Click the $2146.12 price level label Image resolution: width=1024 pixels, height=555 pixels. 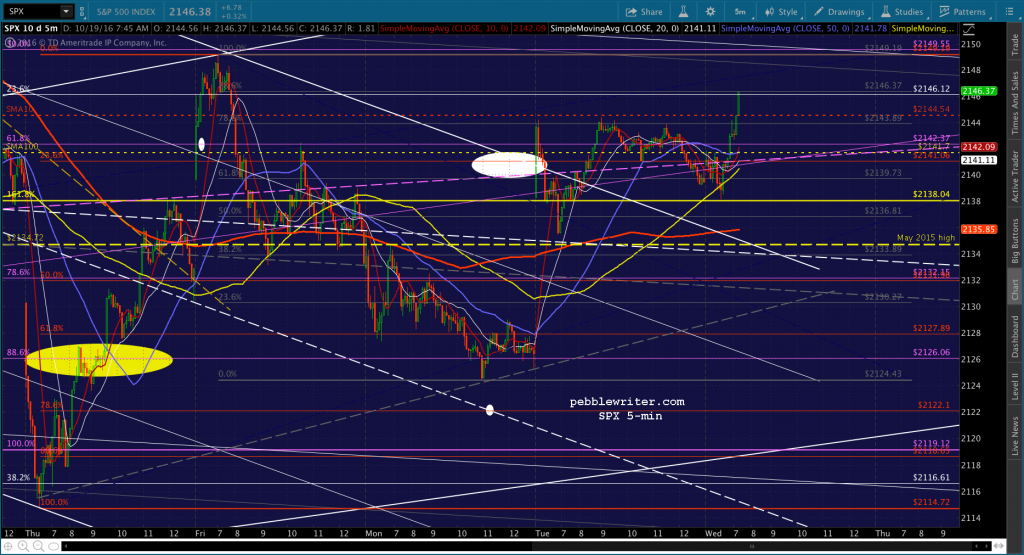pyautogui.click(x=931, y=89)
